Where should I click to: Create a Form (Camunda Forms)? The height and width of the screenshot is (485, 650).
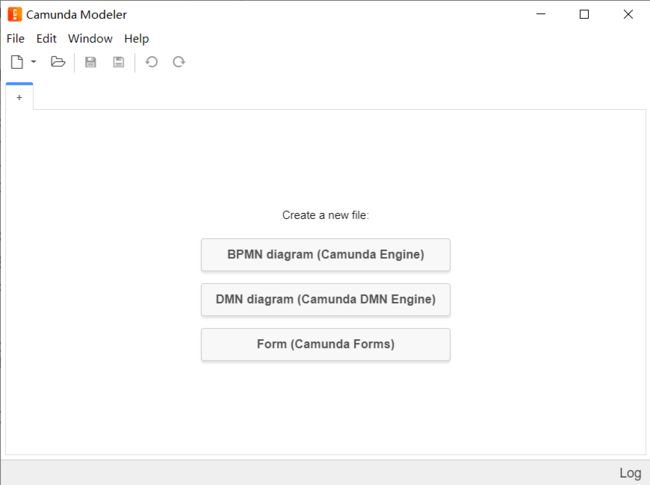click(x=325, y=344)
